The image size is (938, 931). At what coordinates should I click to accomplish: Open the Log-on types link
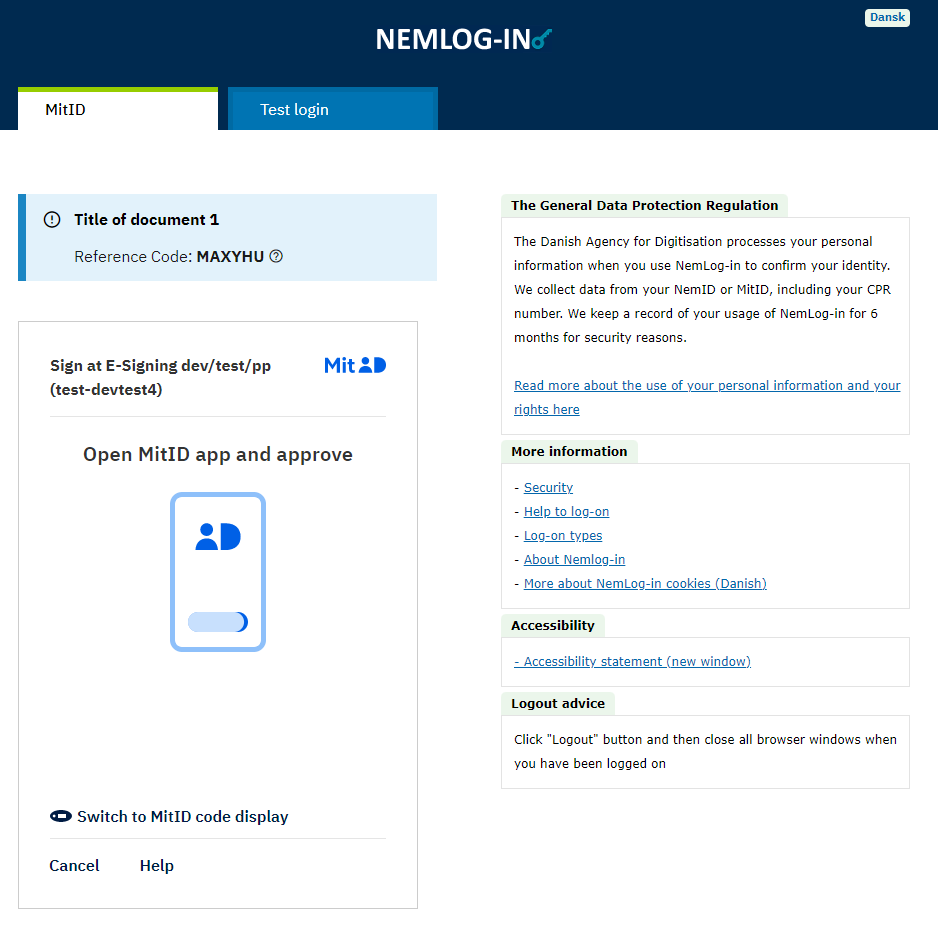[563, 536]
